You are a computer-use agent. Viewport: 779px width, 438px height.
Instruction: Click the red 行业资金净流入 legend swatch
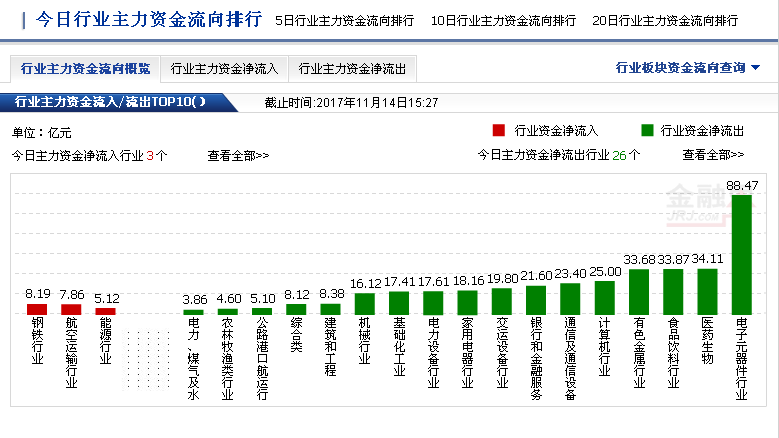pos(498,130)
